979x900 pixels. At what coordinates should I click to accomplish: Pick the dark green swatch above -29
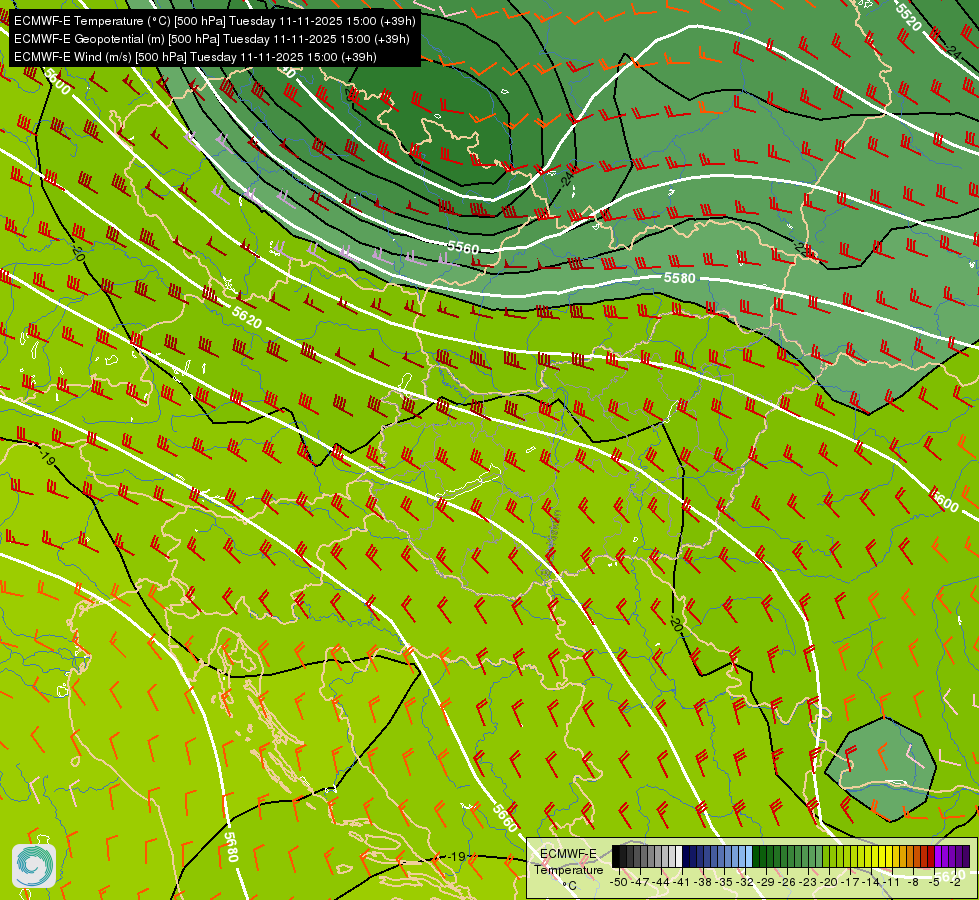point(763,856)
